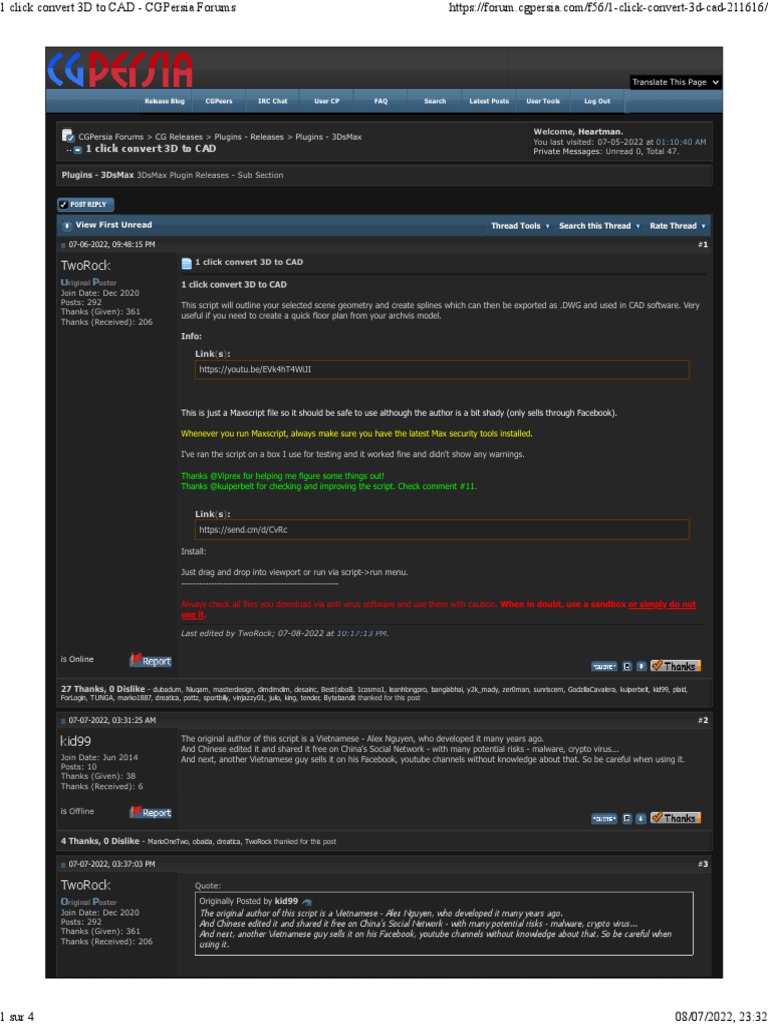Click the post status icon before 07-07-2022, 03:31:25 AM
The image size is (768, 1024).
pyautogui.click(x=63, y=720)
